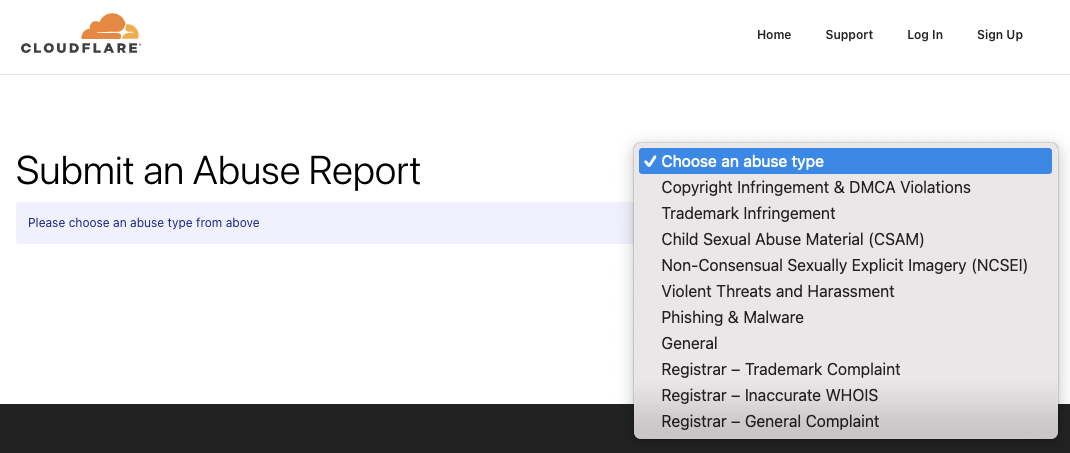Pick the General abuse type
1070x453 pixels.
tap(845, 342)
